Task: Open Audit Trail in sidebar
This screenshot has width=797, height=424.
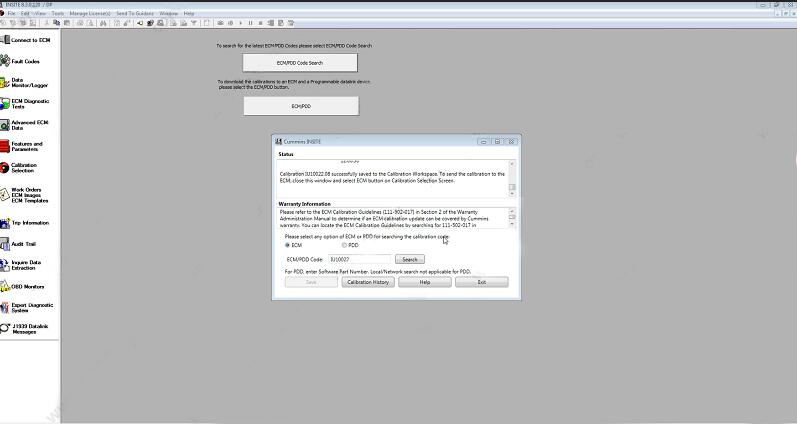Action: [x=18, y=244]
